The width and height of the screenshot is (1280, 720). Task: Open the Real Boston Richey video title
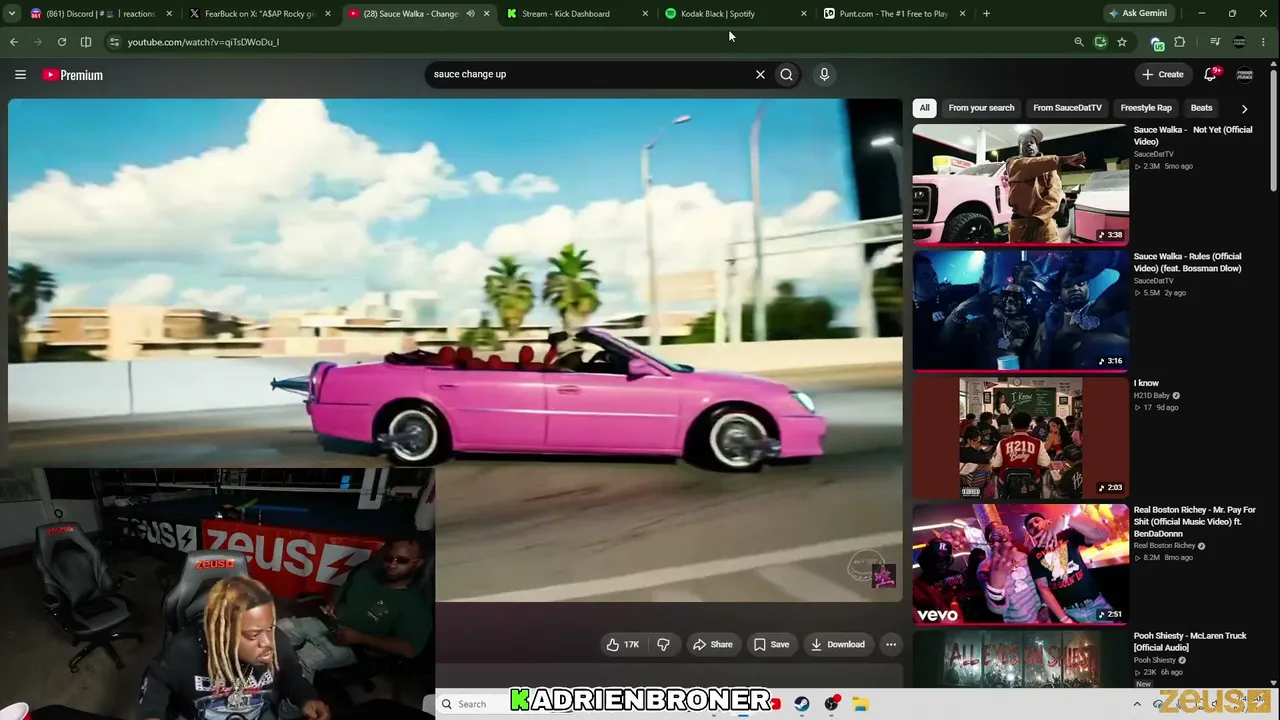point(1195,521)
